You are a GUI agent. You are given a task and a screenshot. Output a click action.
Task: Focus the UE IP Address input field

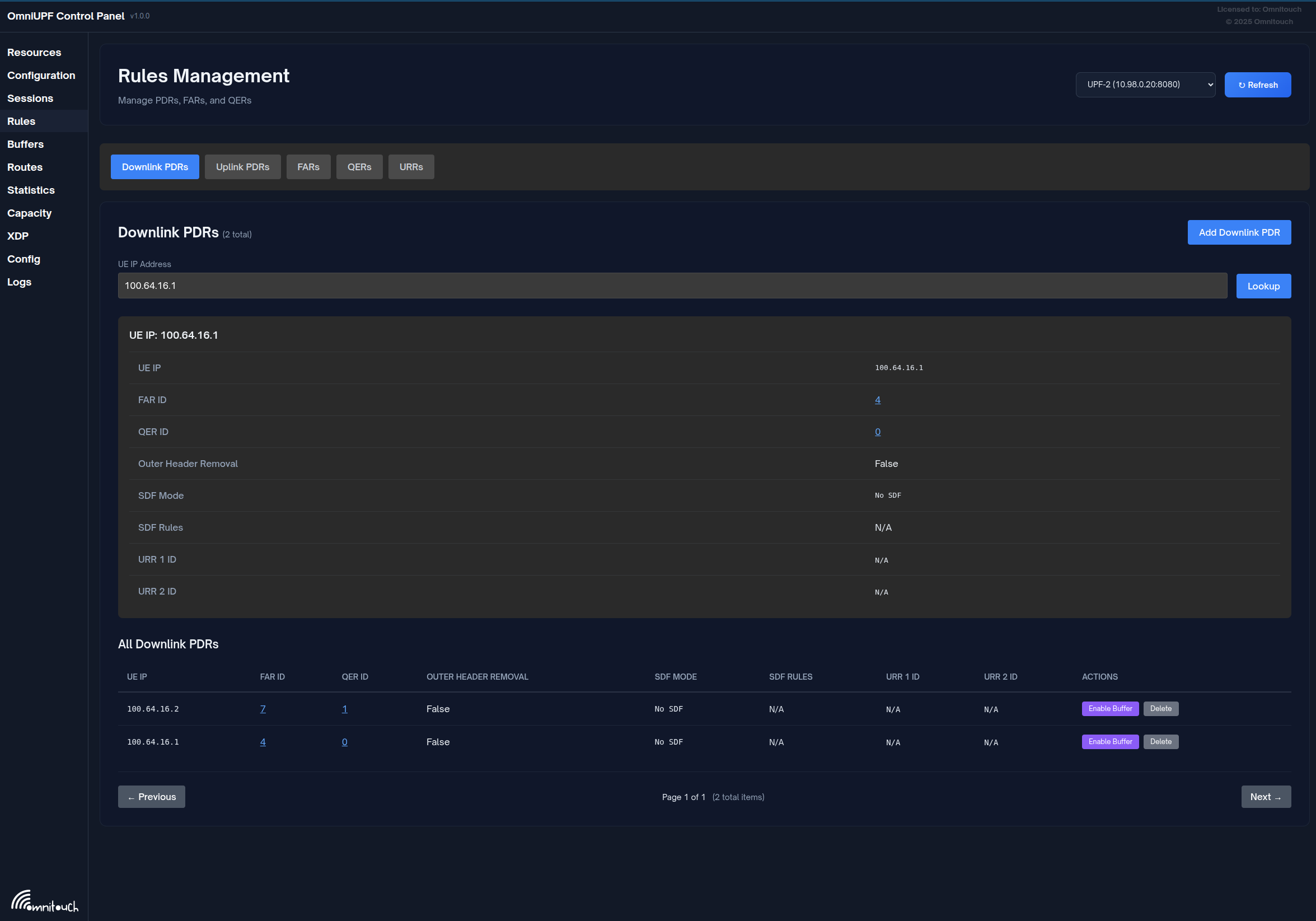[672, 286]
